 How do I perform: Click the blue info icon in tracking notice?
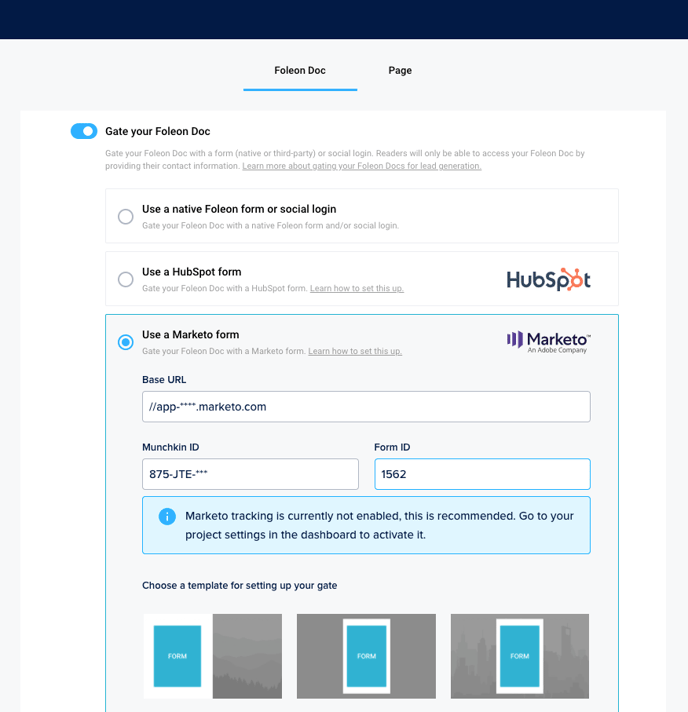(167, 516)
